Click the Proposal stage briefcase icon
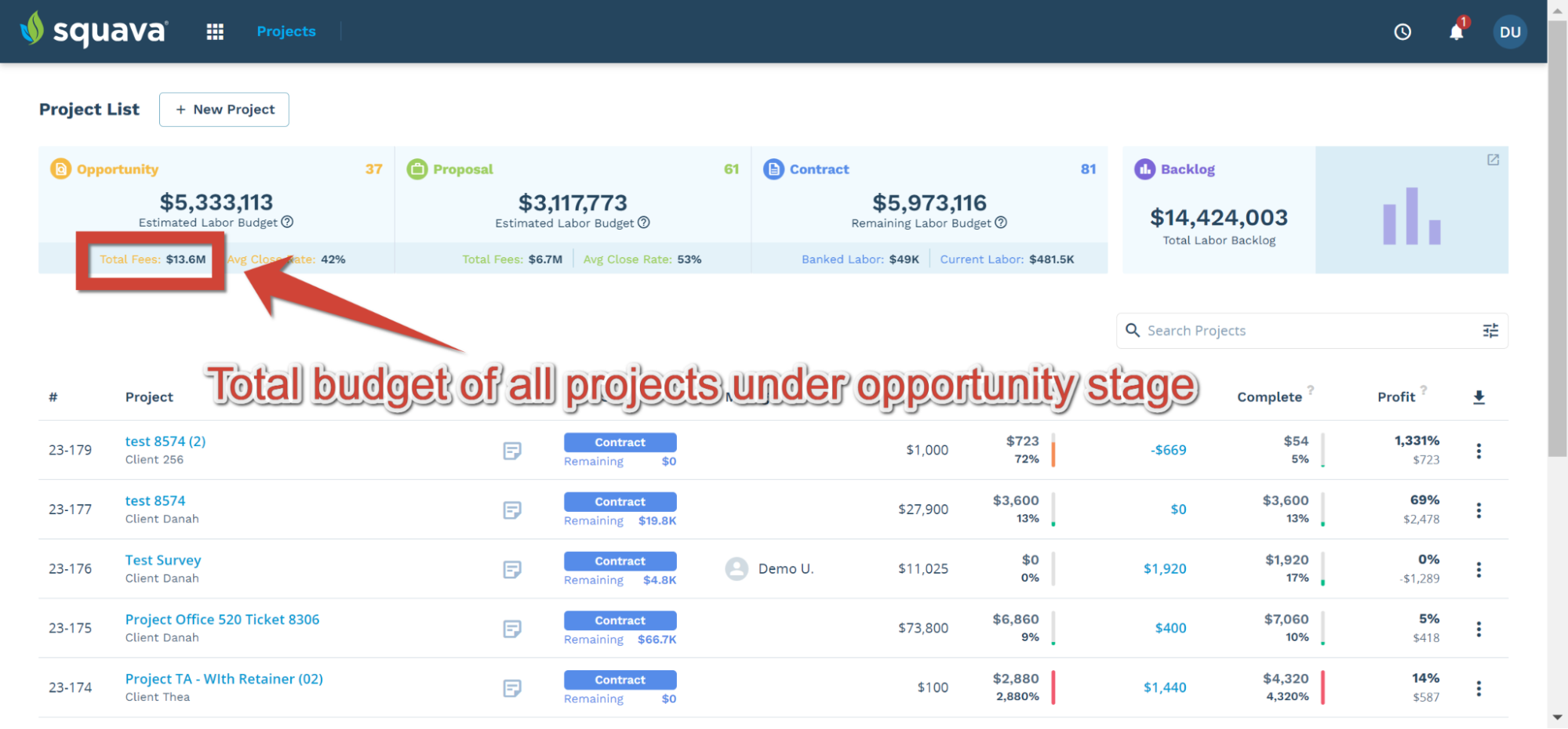This screenshot has height=729, width=1568. pyautogui.click(x=417, y=169)
